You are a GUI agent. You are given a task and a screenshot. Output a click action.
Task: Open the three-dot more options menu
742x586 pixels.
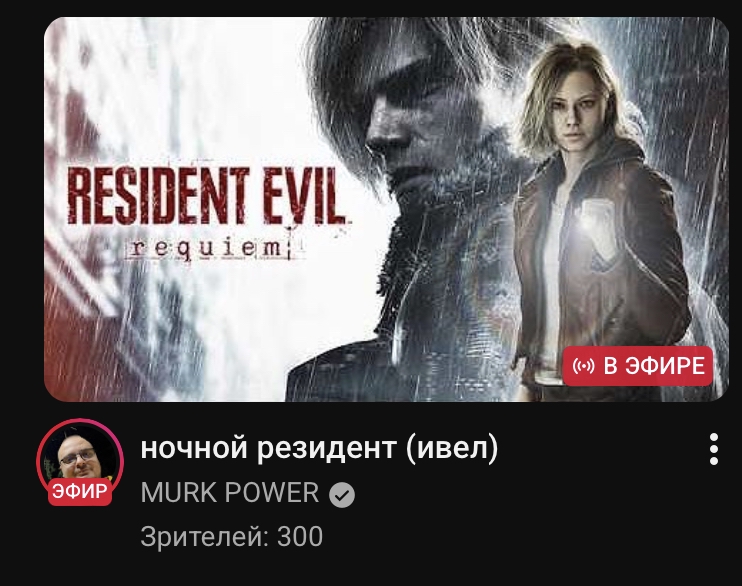pyautogui.click(x=714, y=449)
